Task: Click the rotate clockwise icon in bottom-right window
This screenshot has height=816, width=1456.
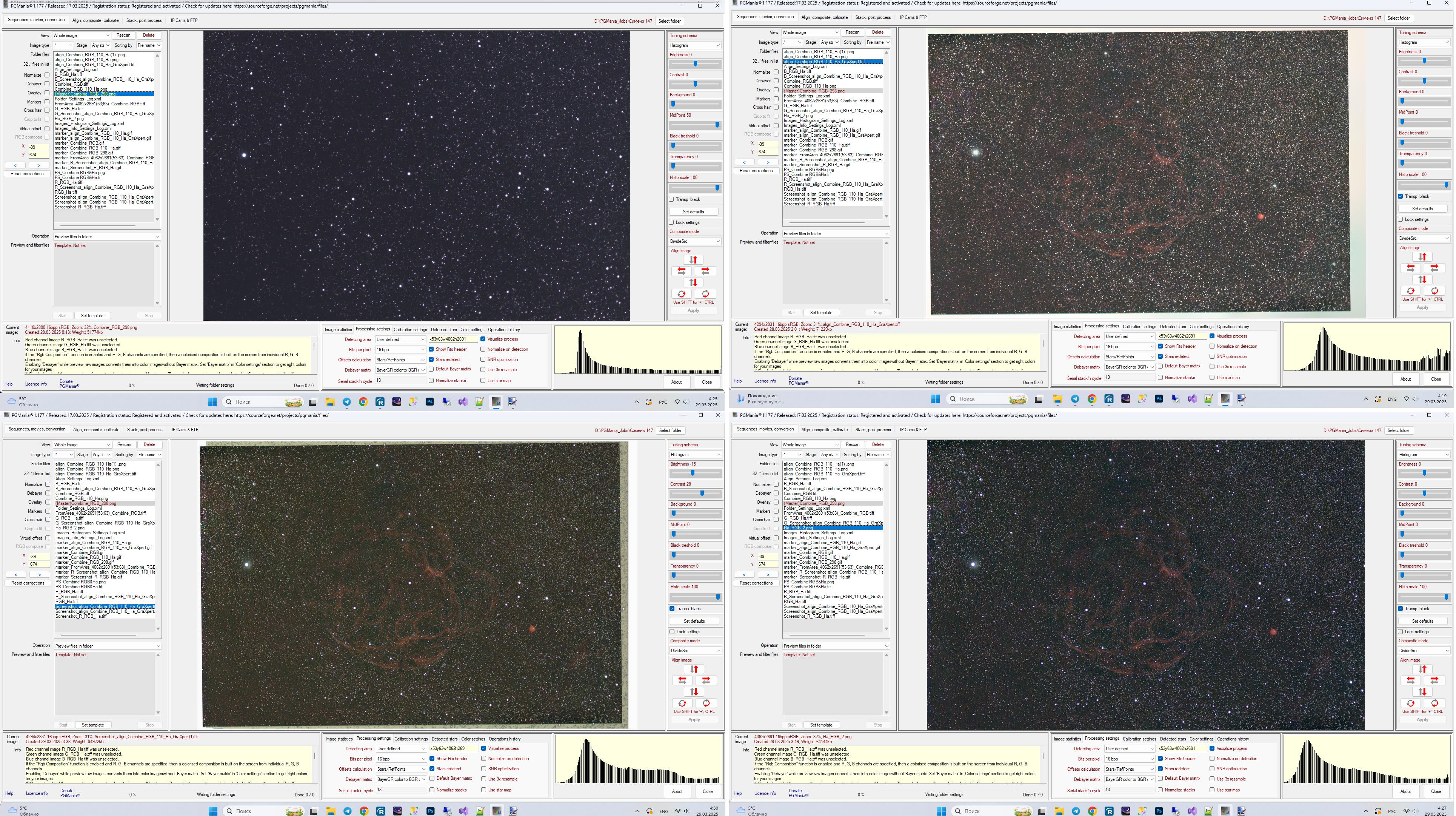Action: click(x=1434, y=703)
